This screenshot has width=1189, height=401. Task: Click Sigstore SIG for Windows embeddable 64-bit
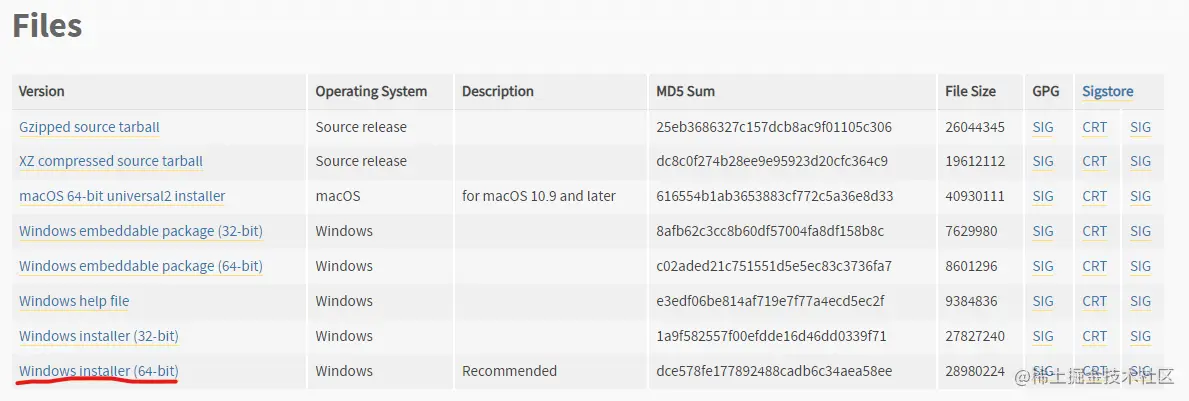coord(1140,266)
